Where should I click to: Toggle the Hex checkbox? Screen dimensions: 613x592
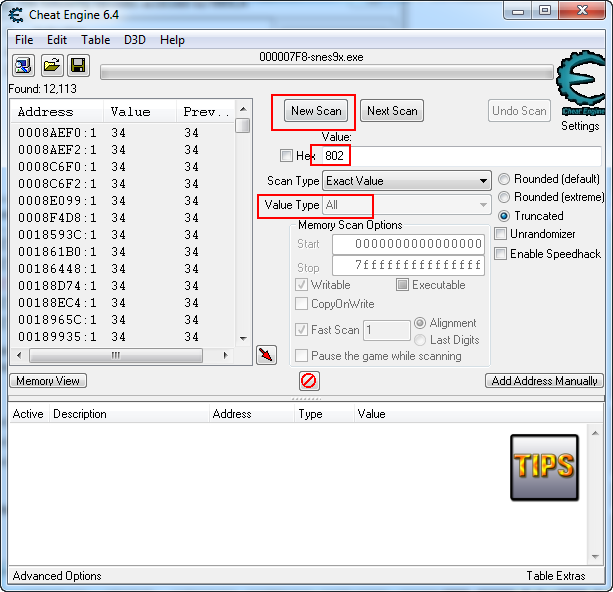click(286, 156)
